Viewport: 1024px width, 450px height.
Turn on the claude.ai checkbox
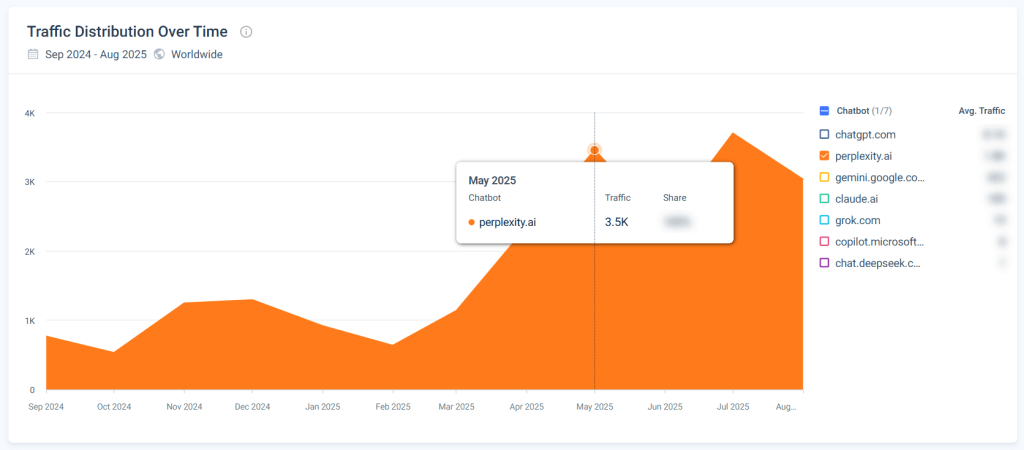[824, 199]
